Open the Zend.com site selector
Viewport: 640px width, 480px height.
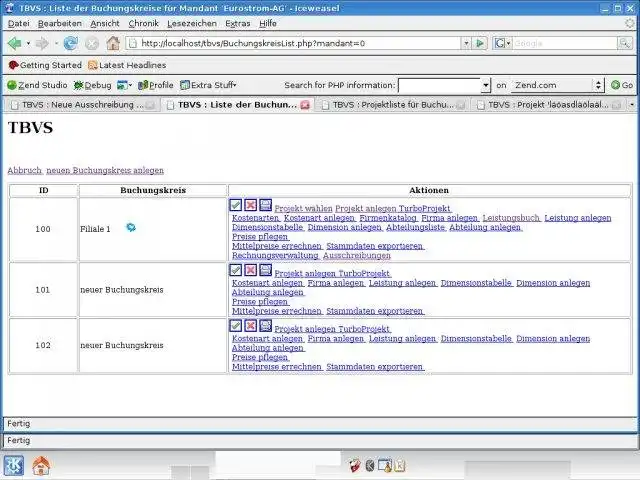click(557, 85)
